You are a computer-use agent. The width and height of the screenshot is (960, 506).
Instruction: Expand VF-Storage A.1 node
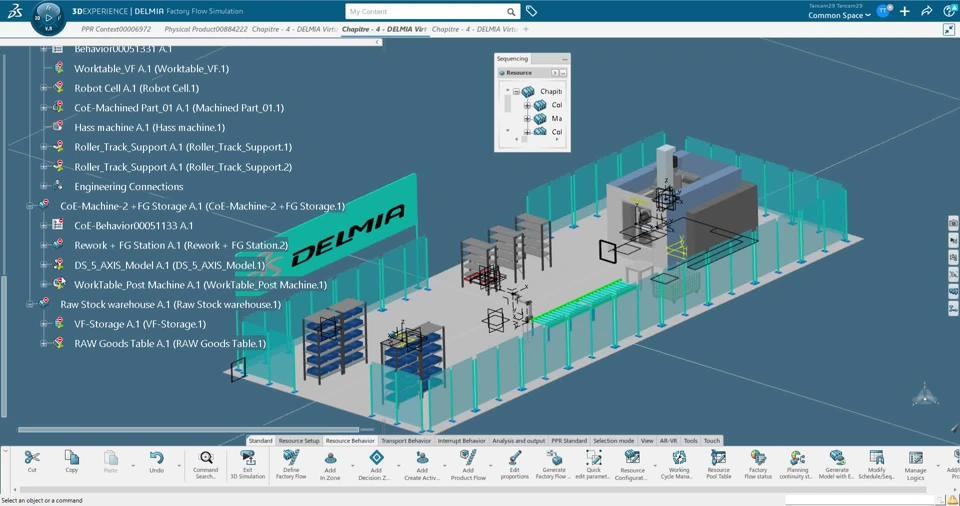pos(43,324)
